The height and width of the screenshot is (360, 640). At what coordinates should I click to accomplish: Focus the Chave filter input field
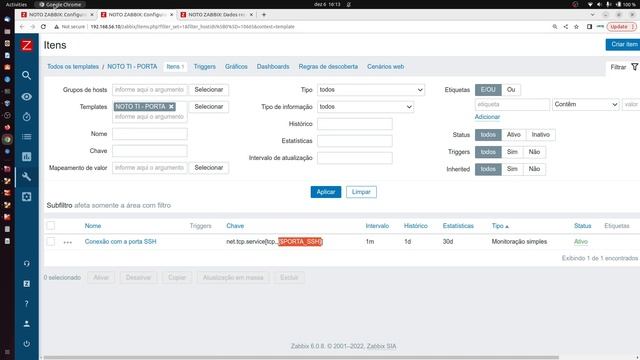point(150,151)
